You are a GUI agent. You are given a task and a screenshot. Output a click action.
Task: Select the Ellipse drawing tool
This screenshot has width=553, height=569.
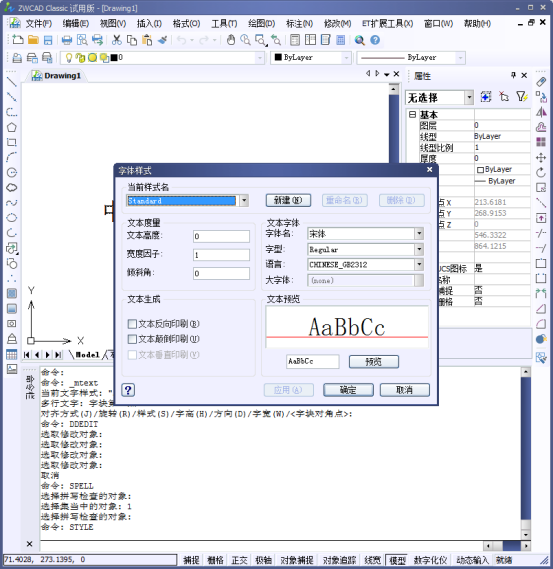click(12, 217)
